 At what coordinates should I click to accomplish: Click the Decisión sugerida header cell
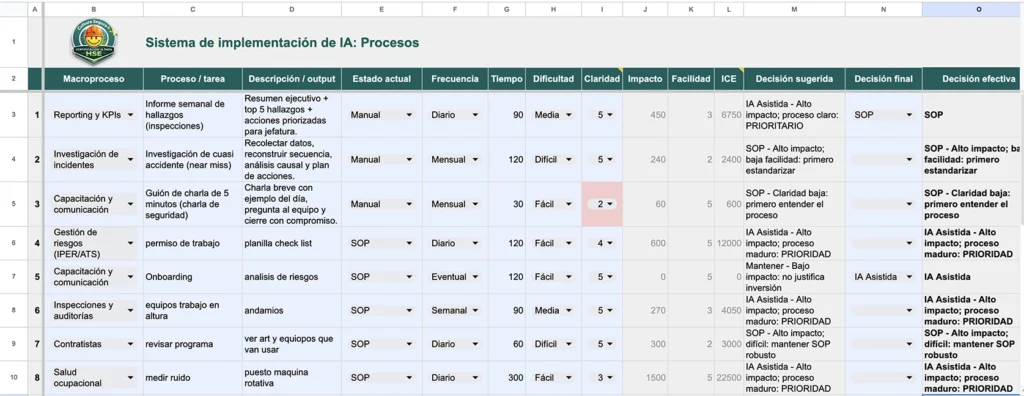pos(794,78)
